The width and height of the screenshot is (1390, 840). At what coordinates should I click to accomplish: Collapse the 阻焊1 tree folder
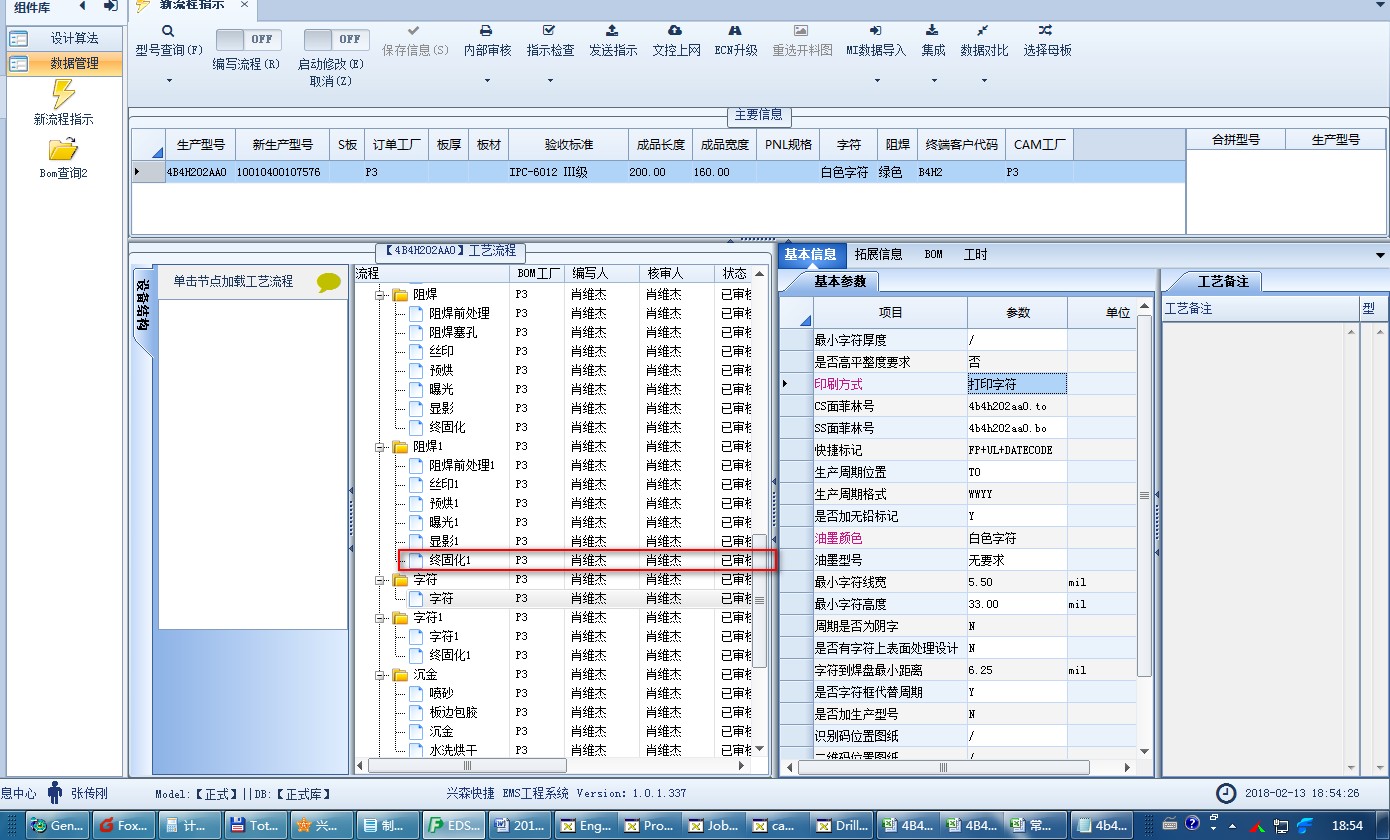[380, 446]
